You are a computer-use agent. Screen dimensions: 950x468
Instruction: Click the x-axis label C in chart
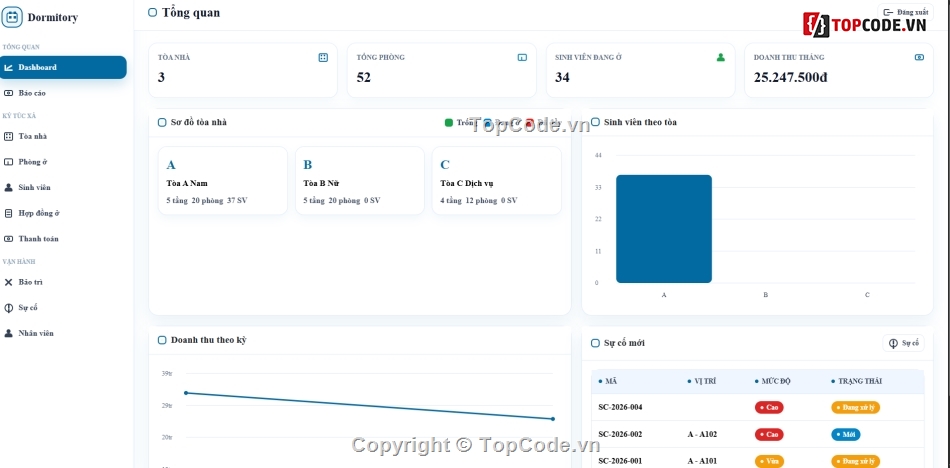[x=867, y=295]
